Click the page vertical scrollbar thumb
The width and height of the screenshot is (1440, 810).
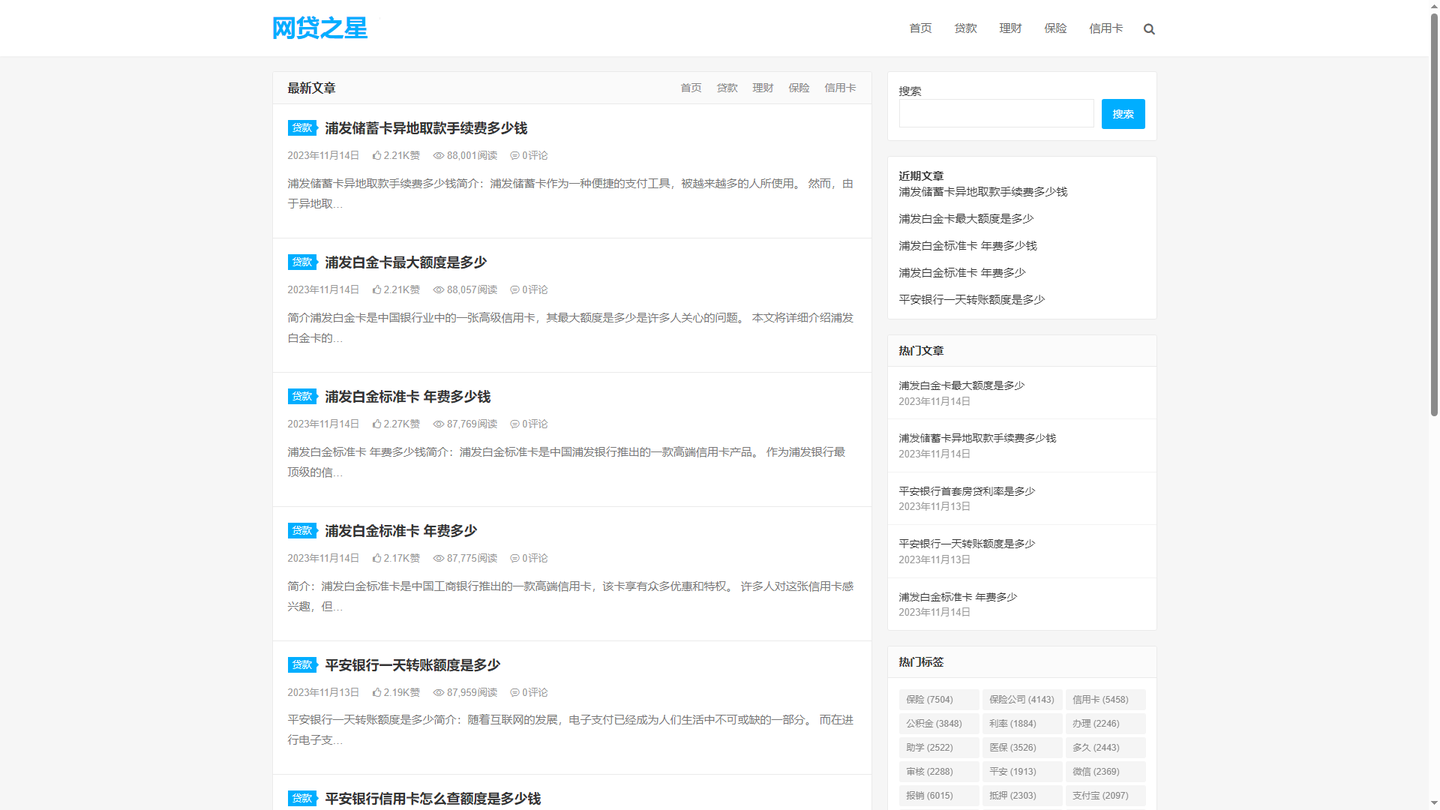1434,215
